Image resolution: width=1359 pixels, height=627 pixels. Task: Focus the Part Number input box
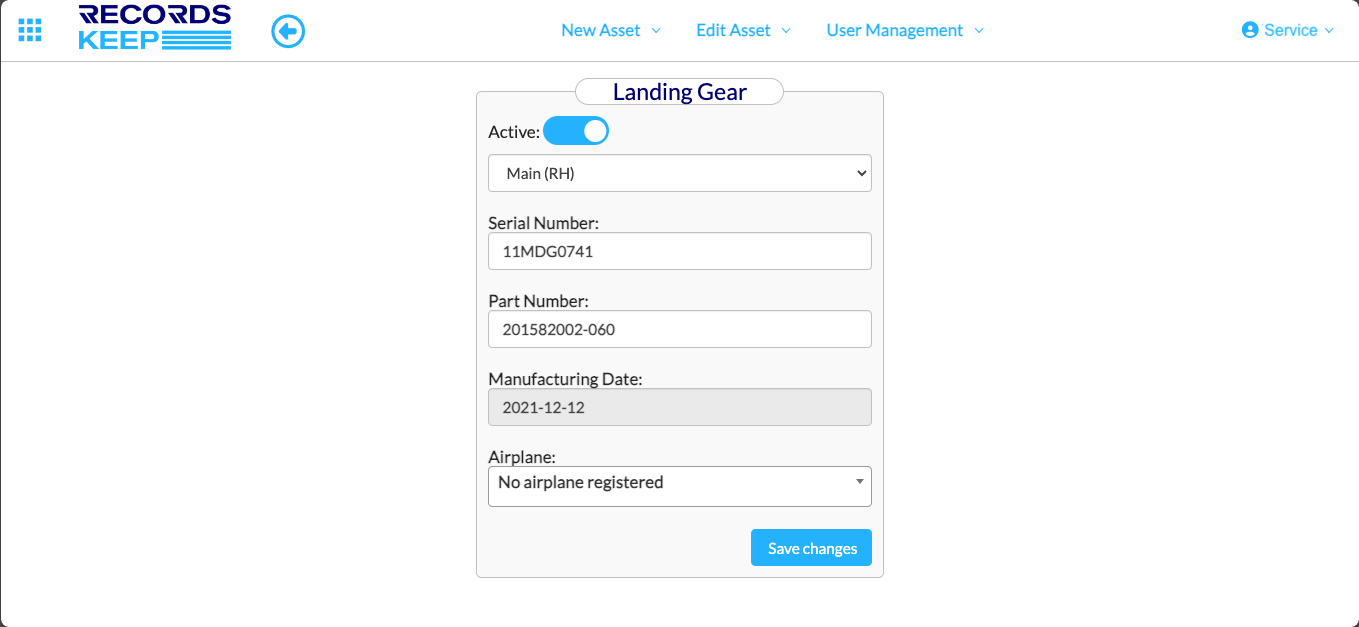point(679,329)
